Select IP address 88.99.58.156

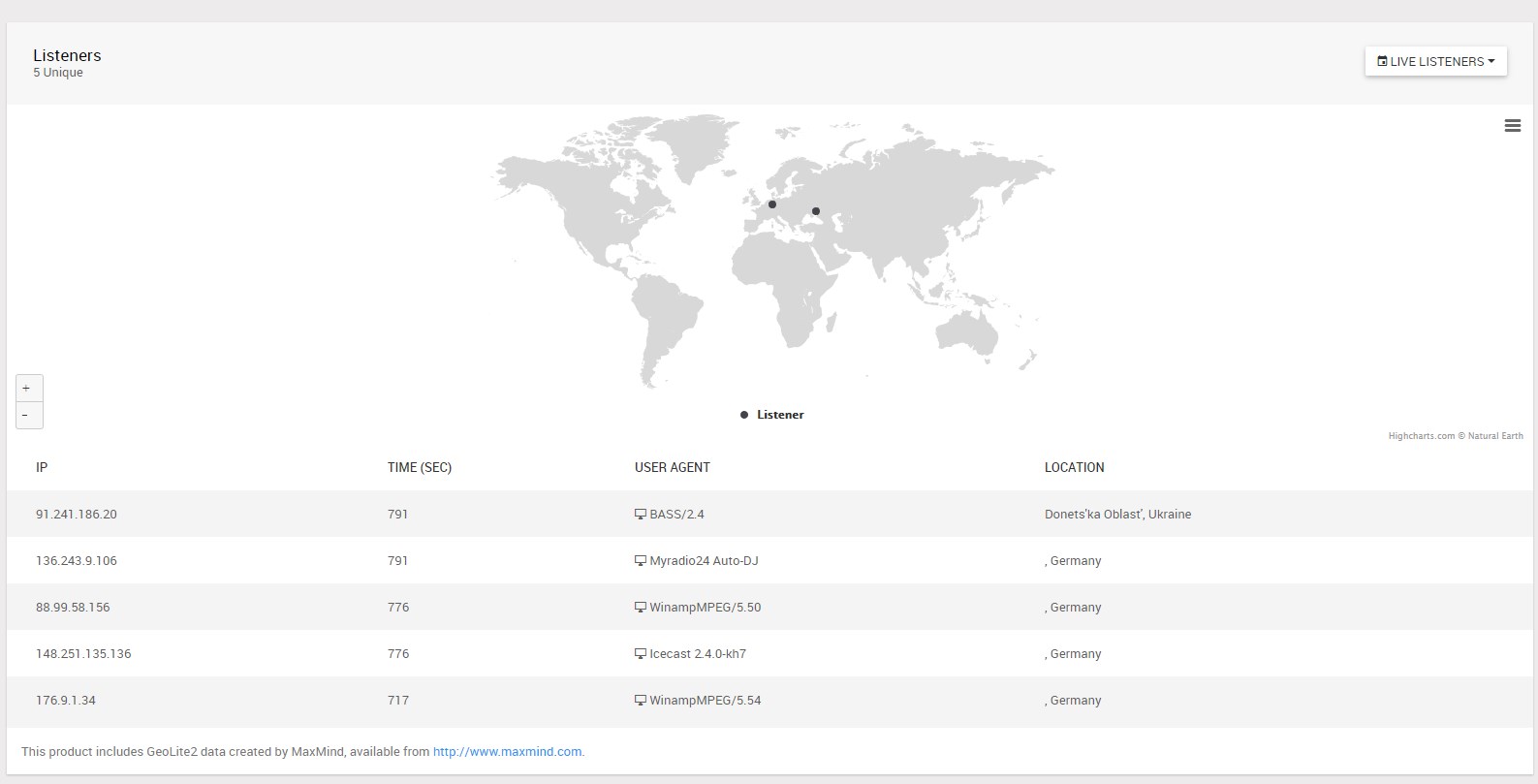[73, 607]
